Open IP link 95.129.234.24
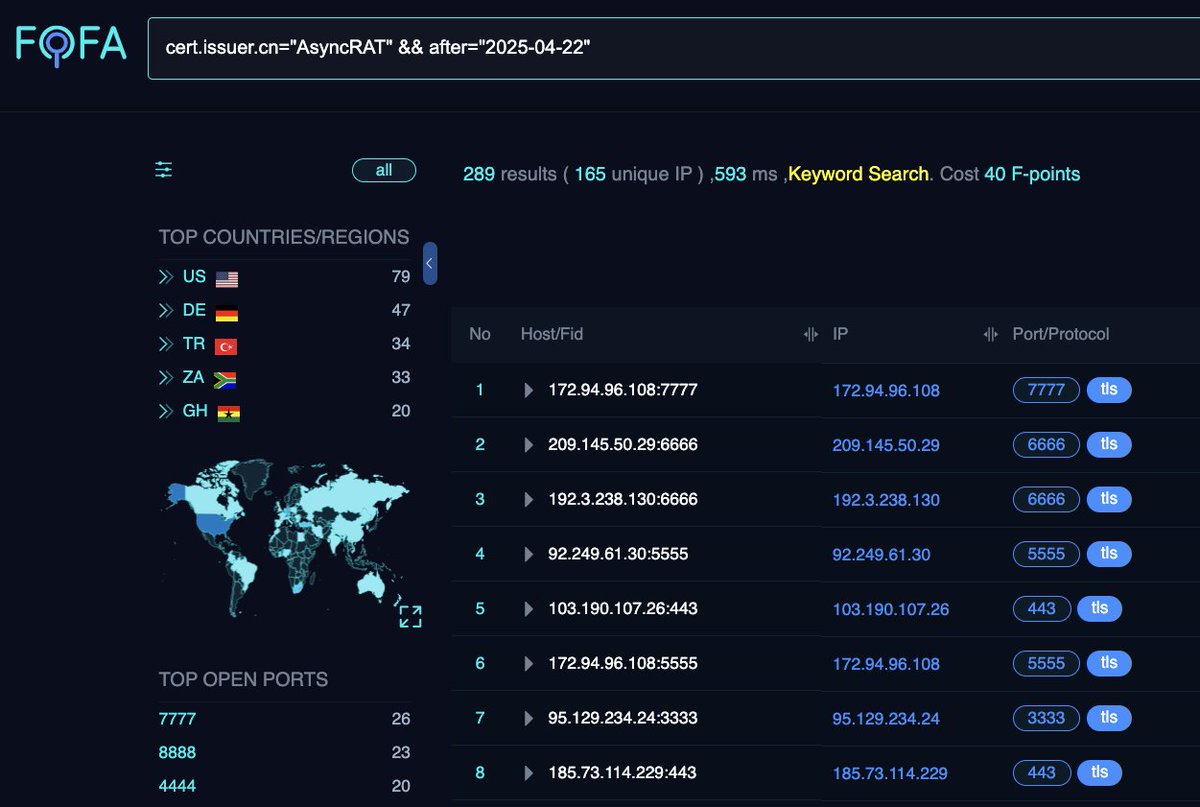This screenshot has height=807, width=1200. pos(886,718)
